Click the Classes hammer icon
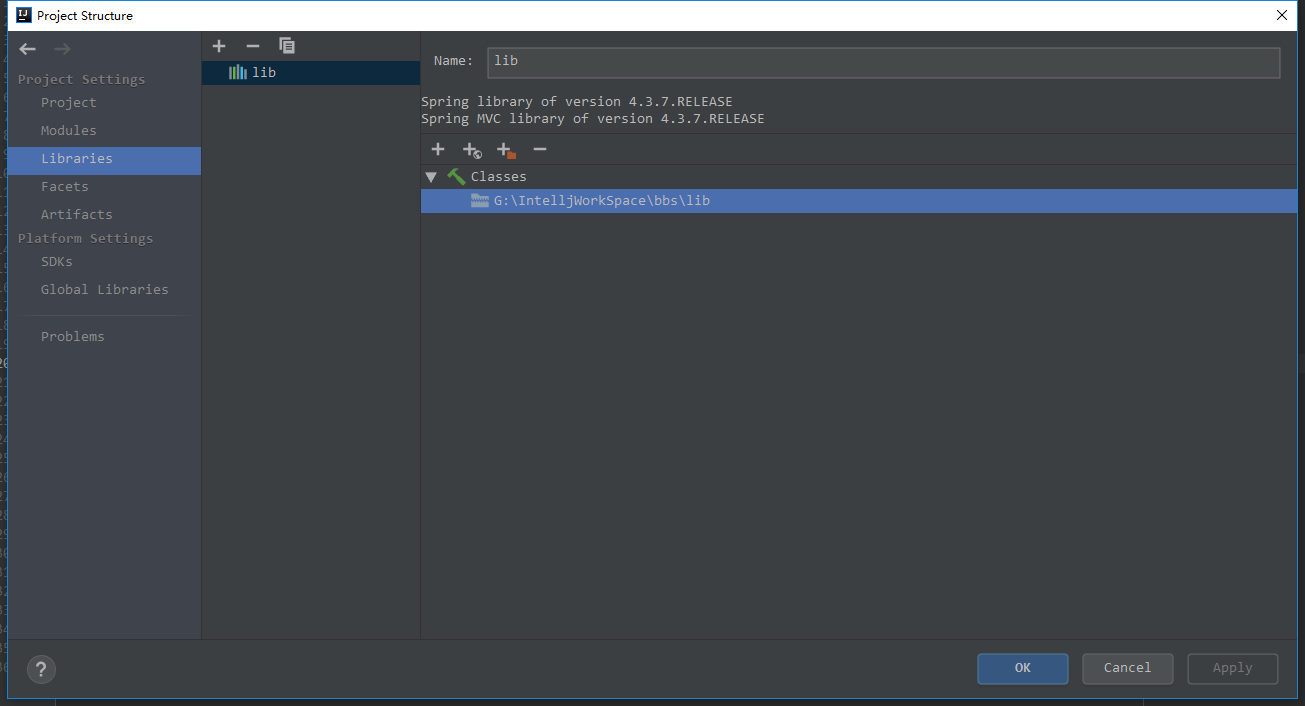 [456, 176]
